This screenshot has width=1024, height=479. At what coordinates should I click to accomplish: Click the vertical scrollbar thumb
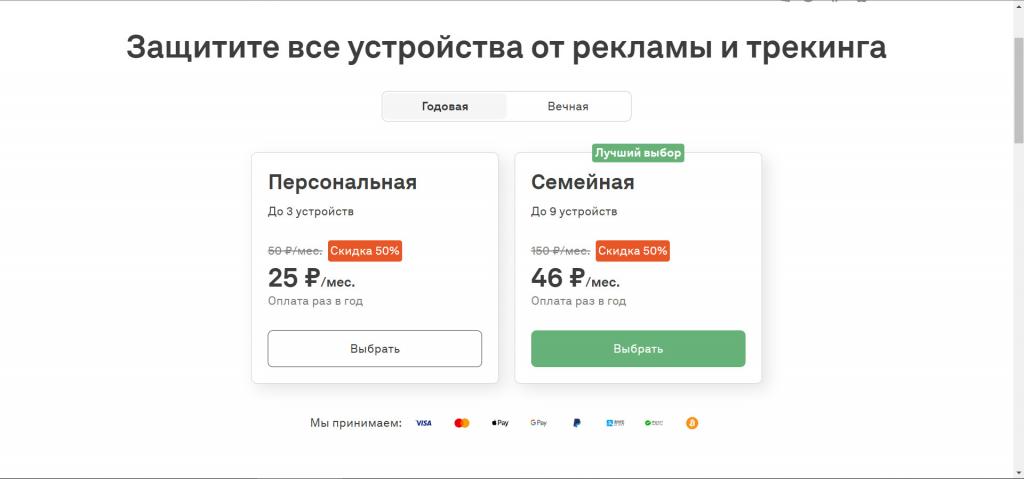point(1018,90)
